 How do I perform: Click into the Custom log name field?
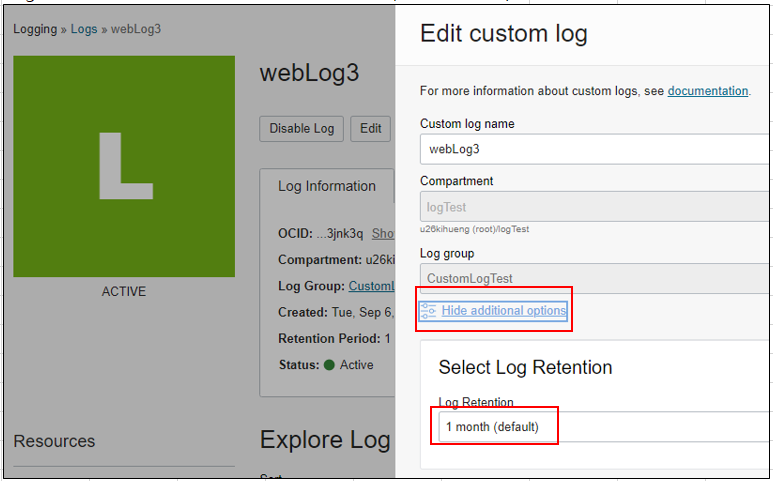(594, 149)
